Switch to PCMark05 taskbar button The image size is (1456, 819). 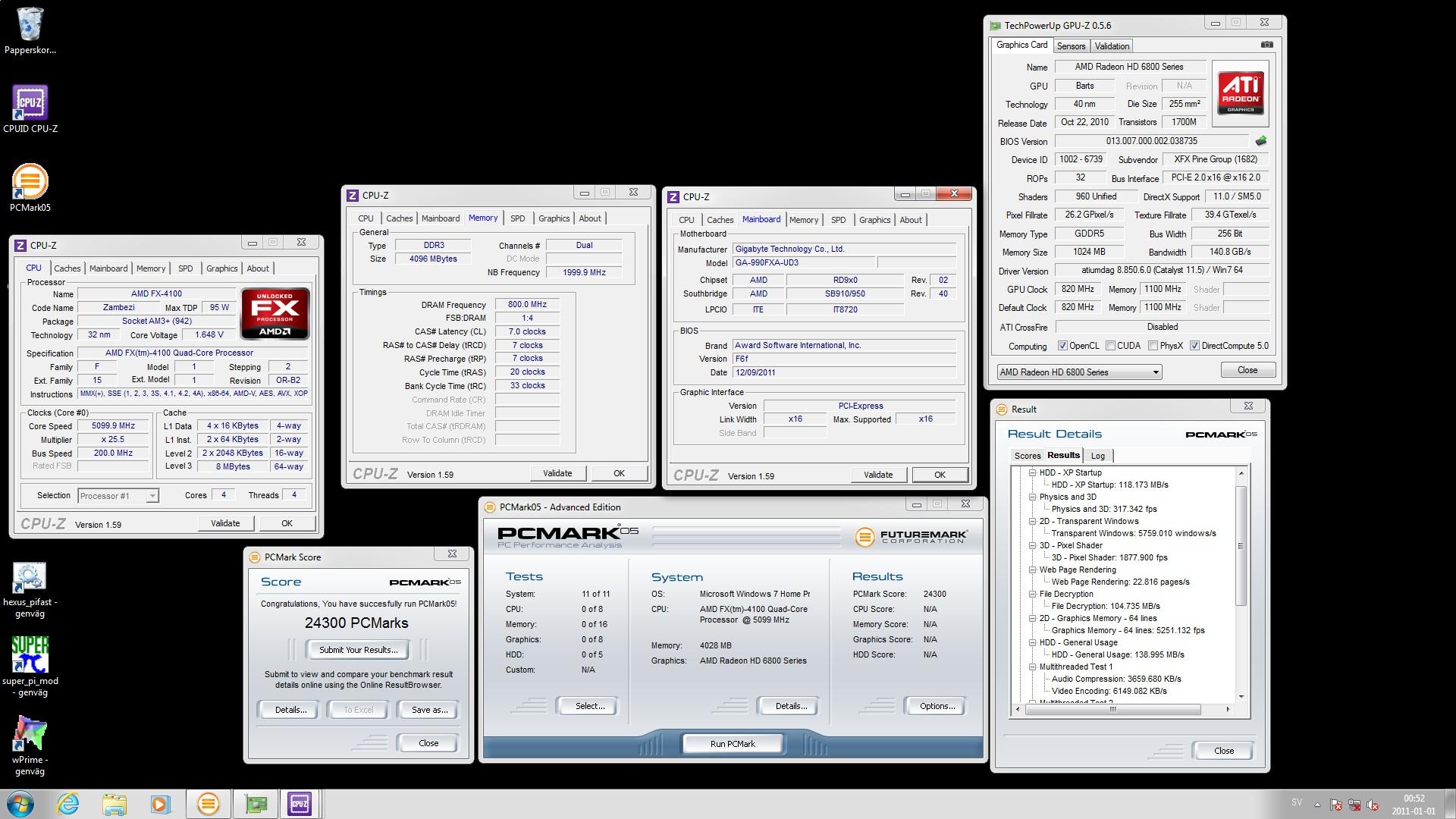(x=208, y=804)
